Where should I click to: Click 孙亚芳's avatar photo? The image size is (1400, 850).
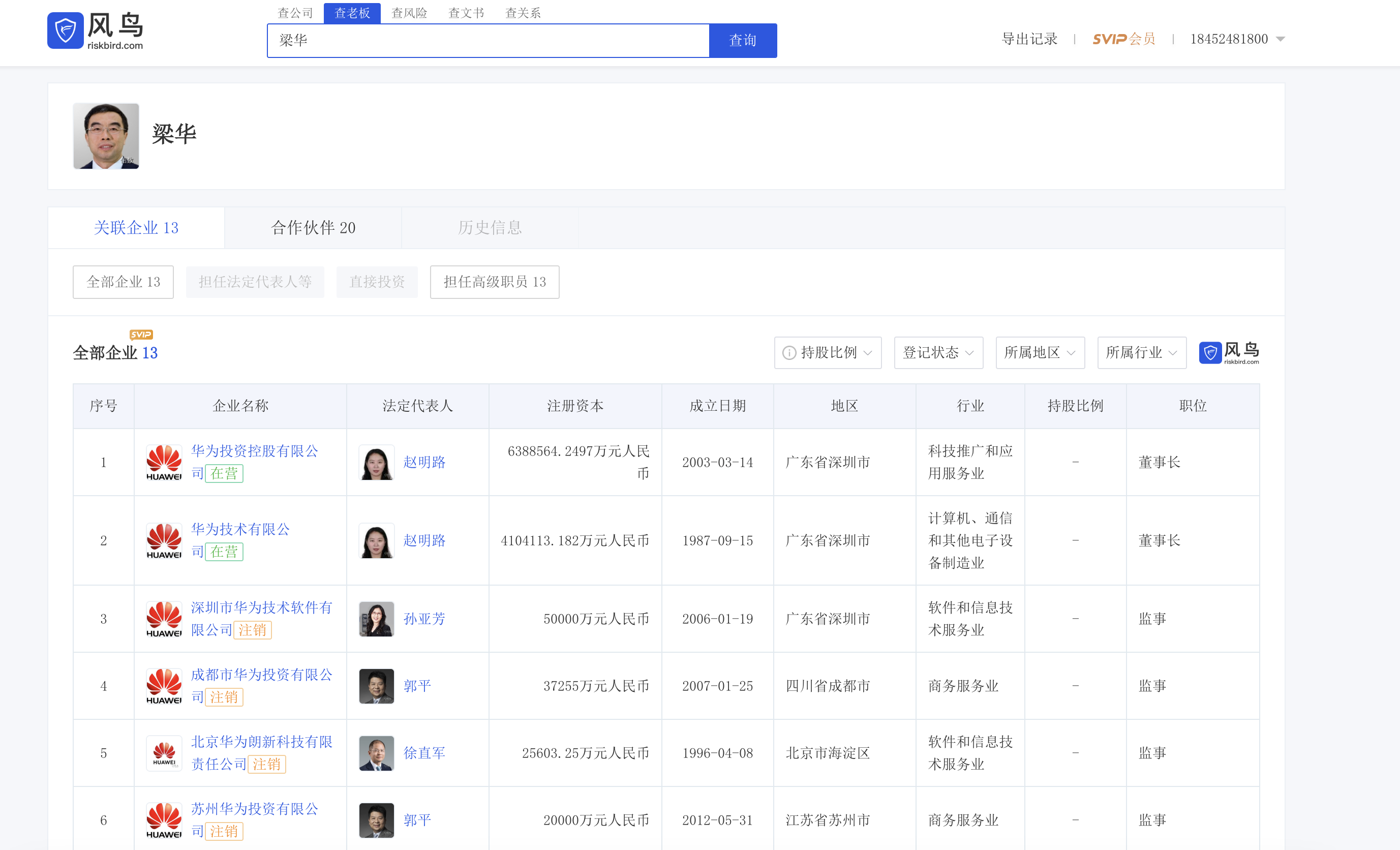pos(376,619)
